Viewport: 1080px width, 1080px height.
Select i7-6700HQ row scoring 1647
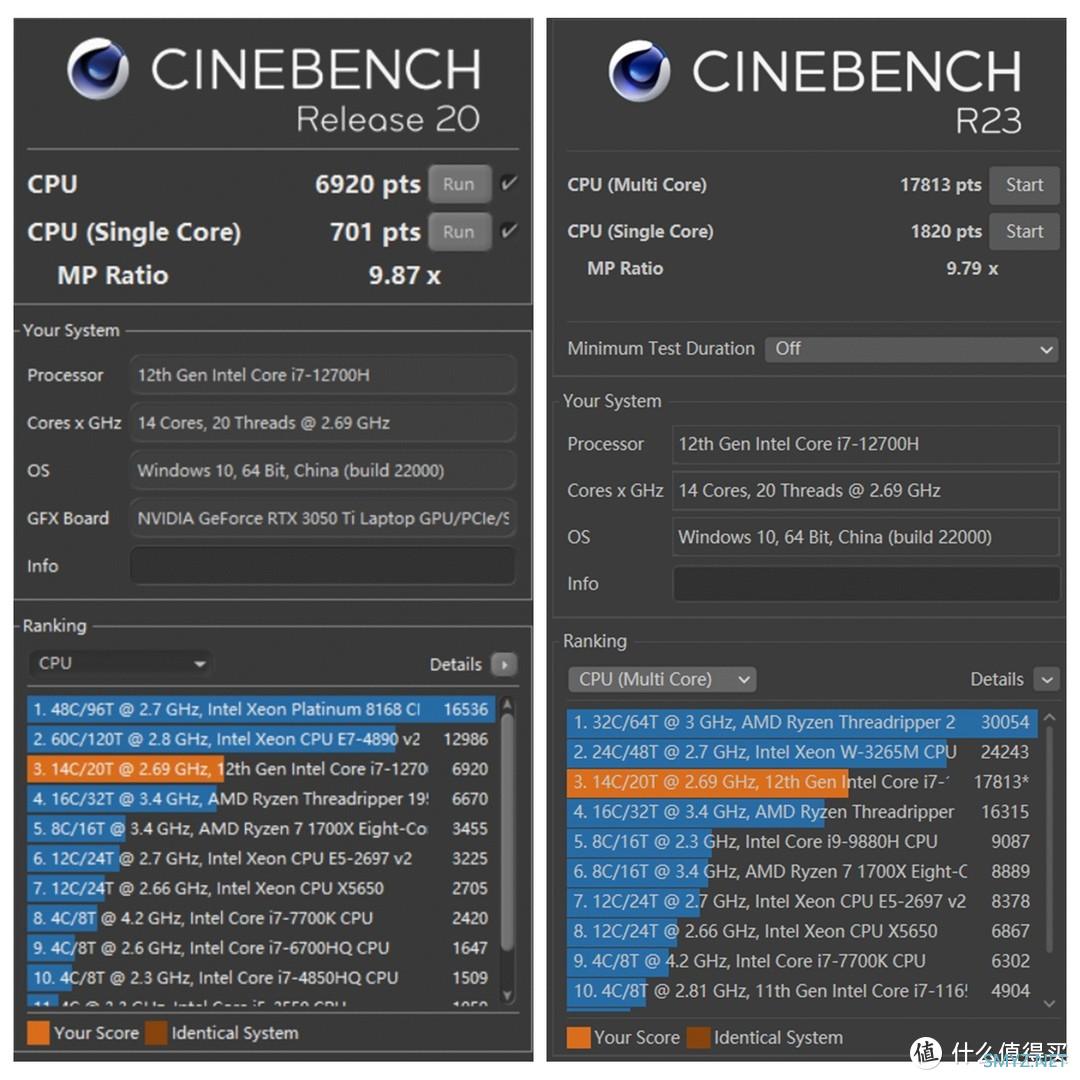(262, 948)
